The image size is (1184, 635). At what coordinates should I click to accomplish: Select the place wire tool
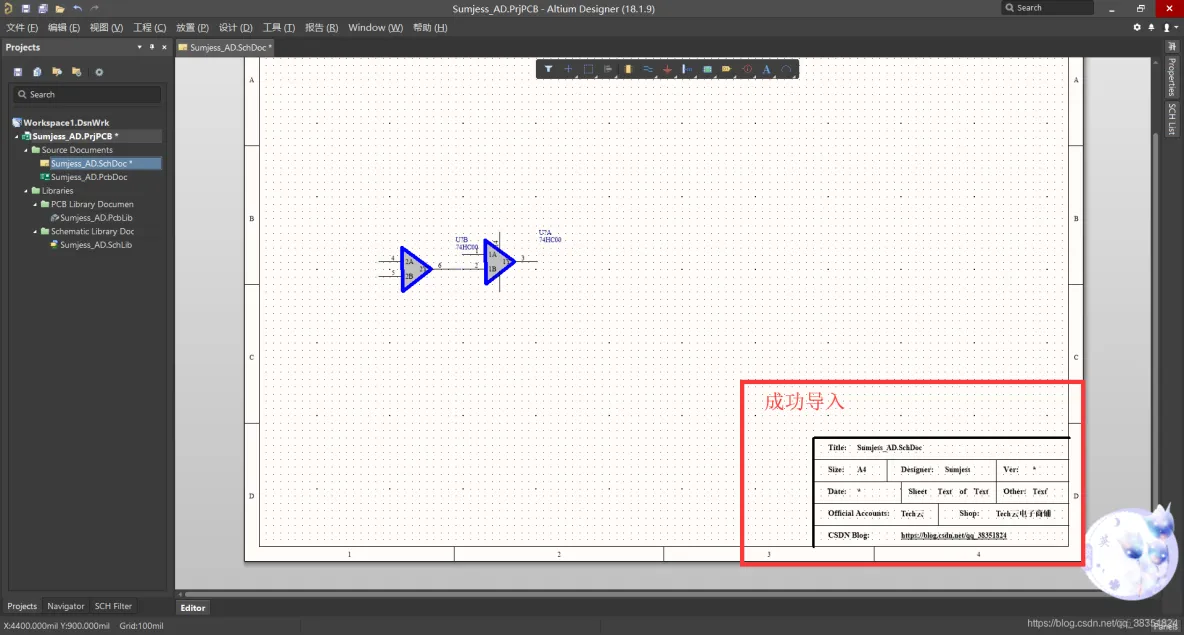648,69
